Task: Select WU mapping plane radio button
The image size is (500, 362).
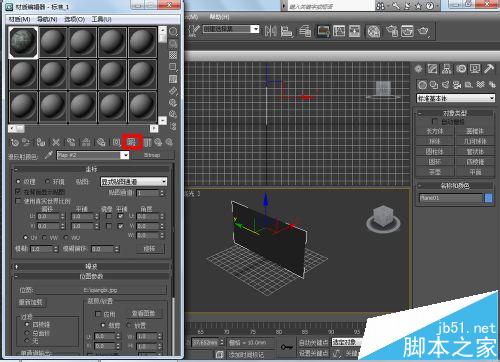Action: (66, 238)
